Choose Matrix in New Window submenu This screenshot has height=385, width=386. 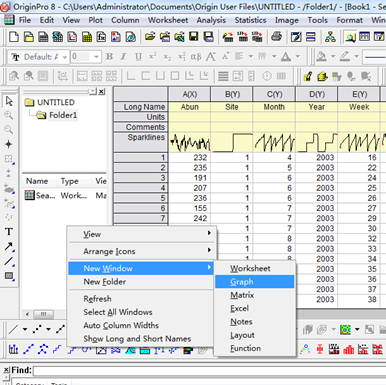coord(255,295)
